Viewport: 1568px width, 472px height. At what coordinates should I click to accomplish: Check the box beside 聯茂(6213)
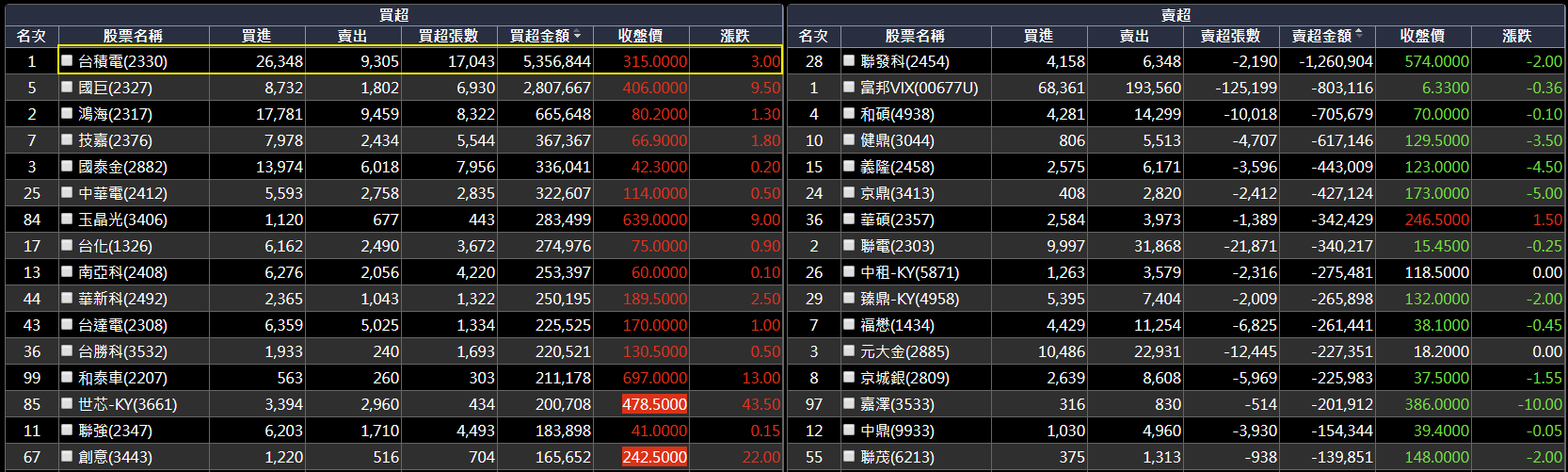[x=849, y=456]
